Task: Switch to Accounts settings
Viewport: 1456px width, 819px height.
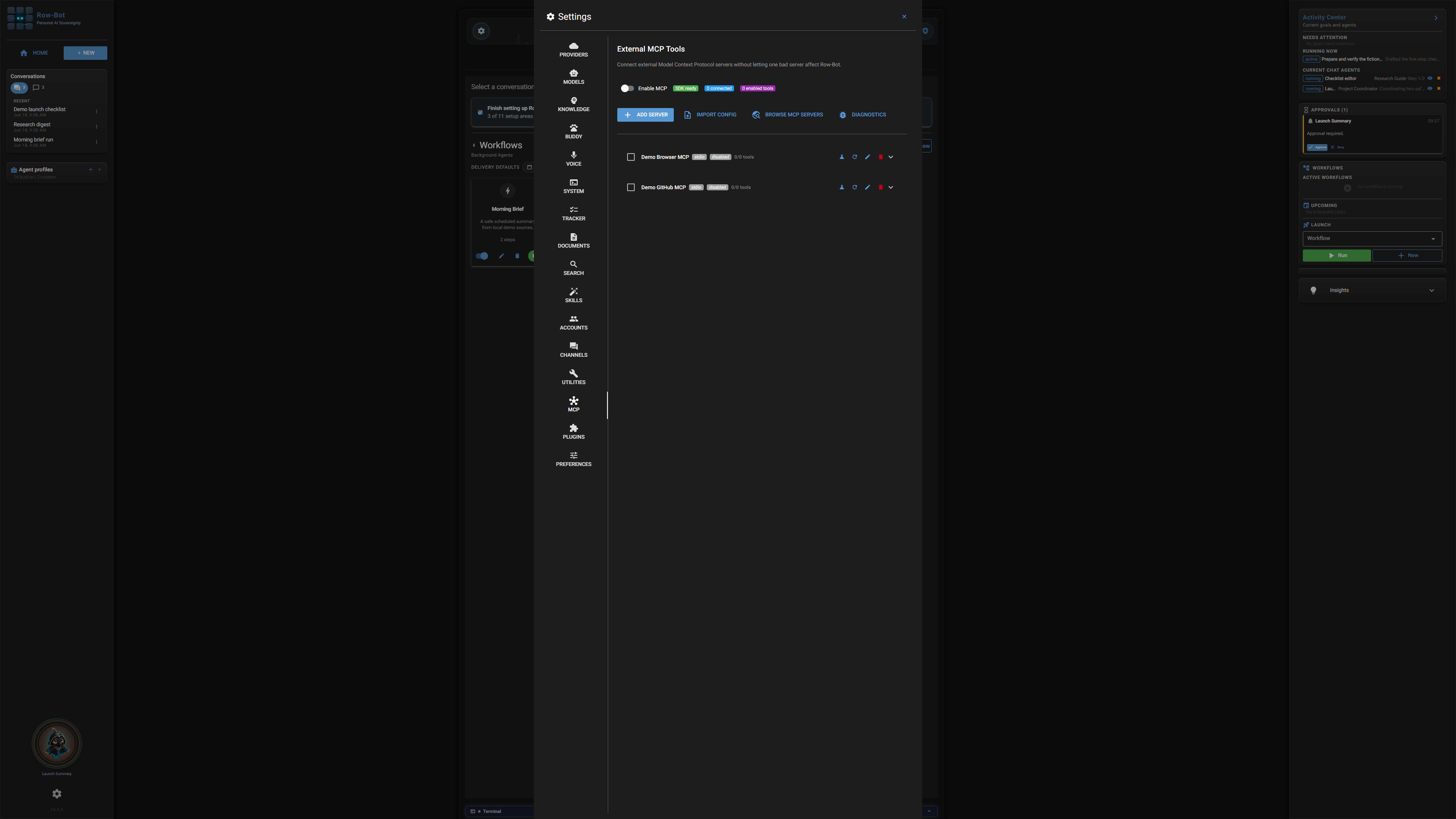Action: point(573,323)
